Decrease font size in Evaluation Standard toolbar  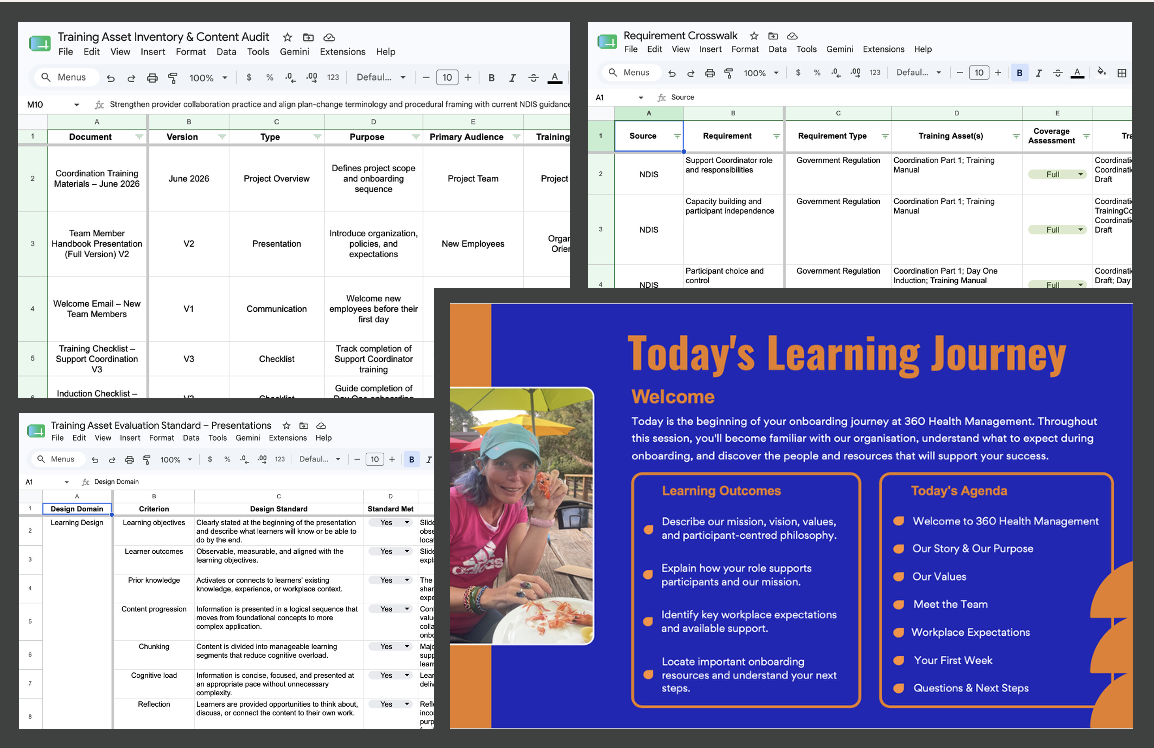tap(357, 459)
